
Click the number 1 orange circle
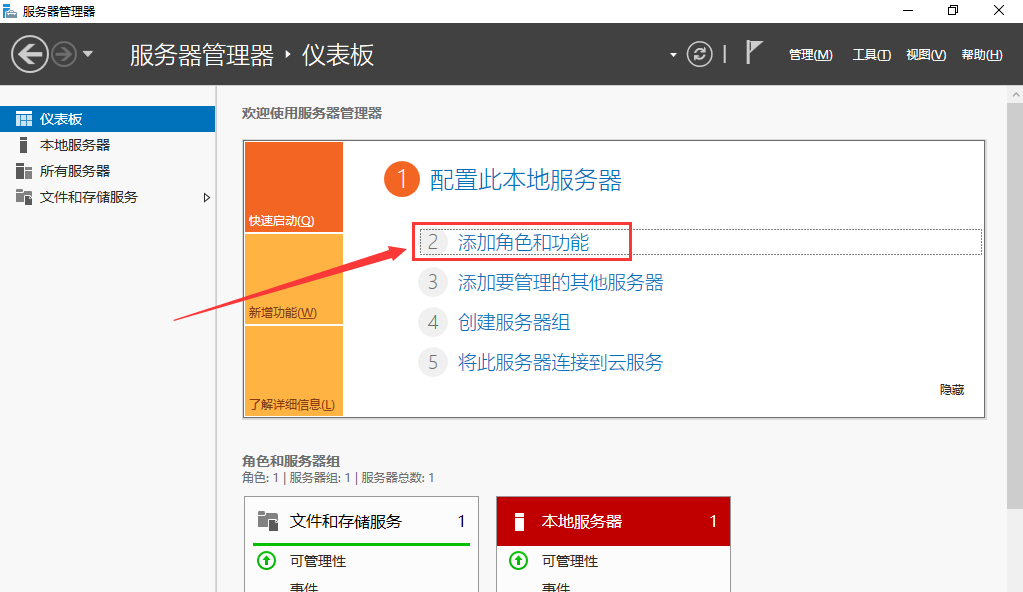[402, 179]
